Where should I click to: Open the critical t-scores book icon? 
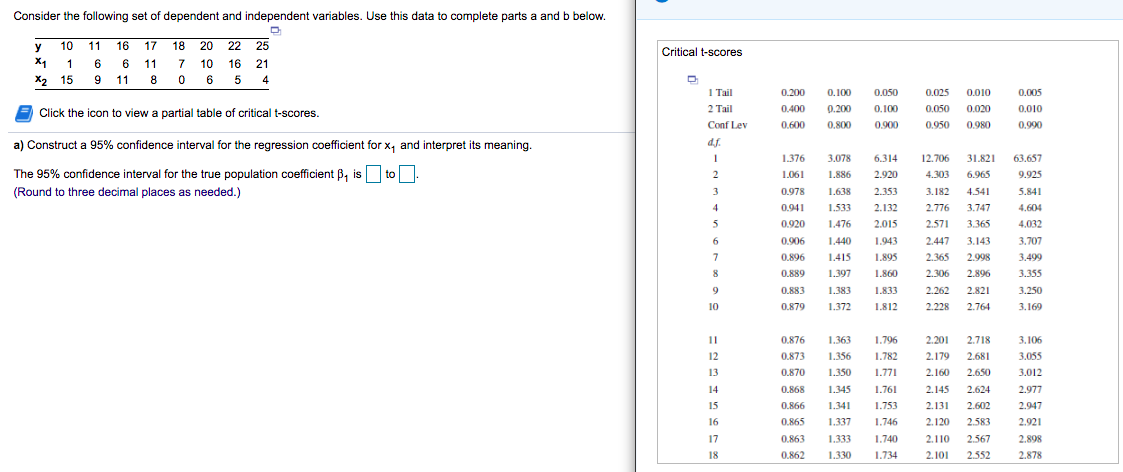point(24,112)
